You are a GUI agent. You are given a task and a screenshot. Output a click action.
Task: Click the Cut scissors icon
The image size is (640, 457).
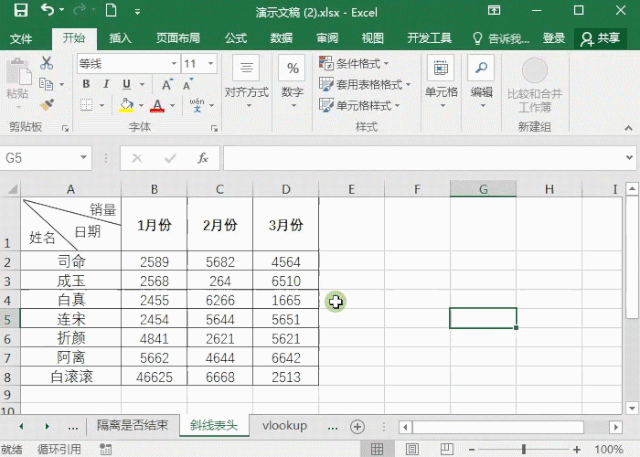click(47, 63)
